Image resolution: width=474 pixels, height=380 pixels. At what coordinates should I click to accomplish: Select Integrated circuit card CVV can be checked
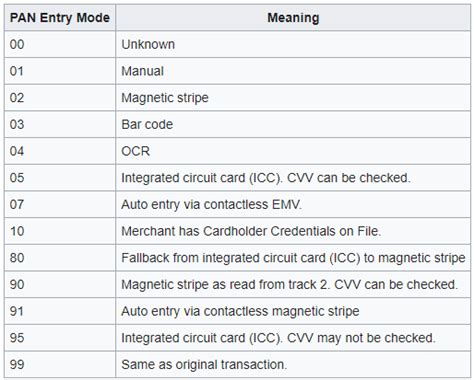click(266, 178)
